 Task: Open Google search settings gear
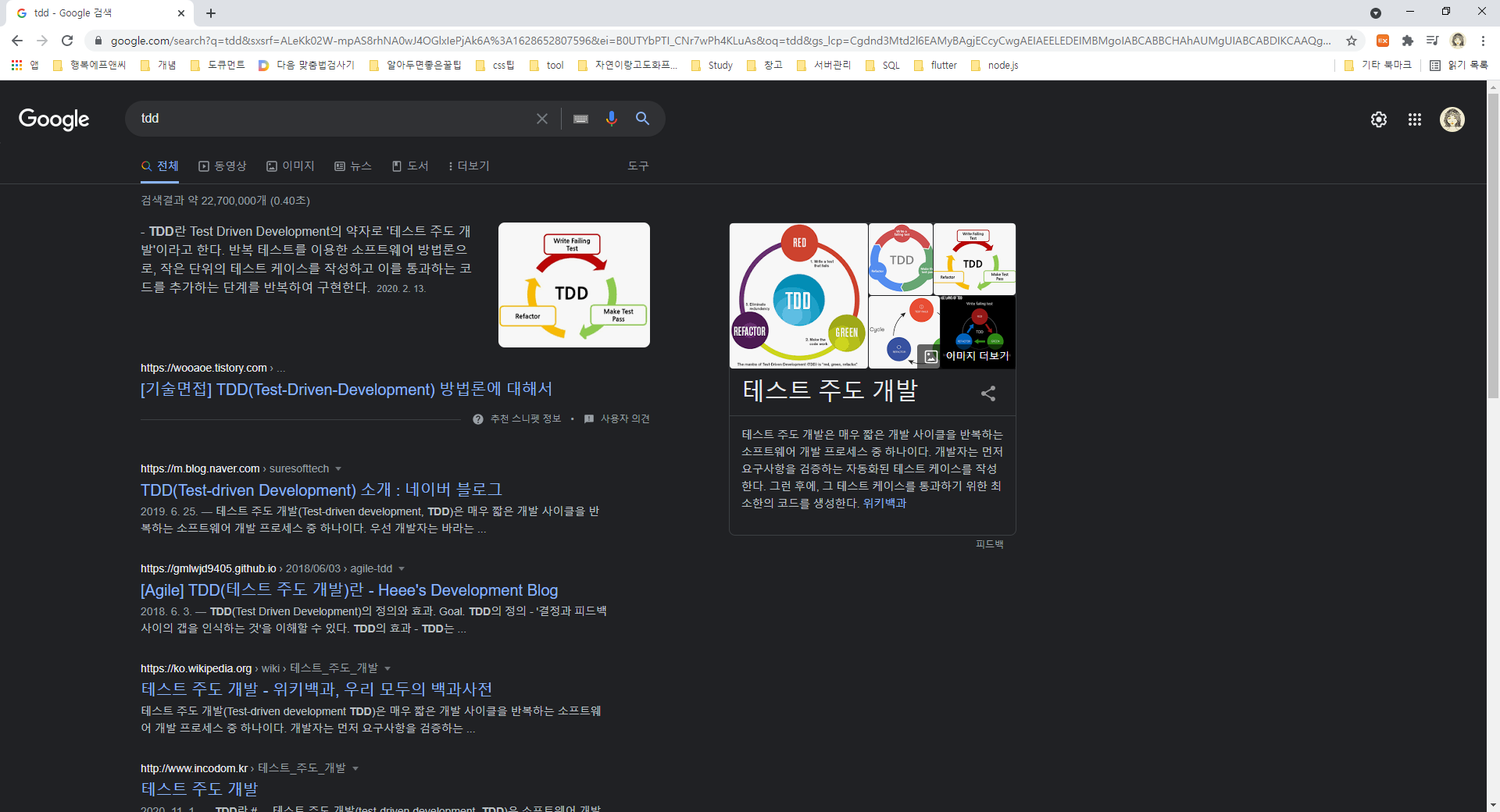pyautogui.click(x=1379, y=119)
